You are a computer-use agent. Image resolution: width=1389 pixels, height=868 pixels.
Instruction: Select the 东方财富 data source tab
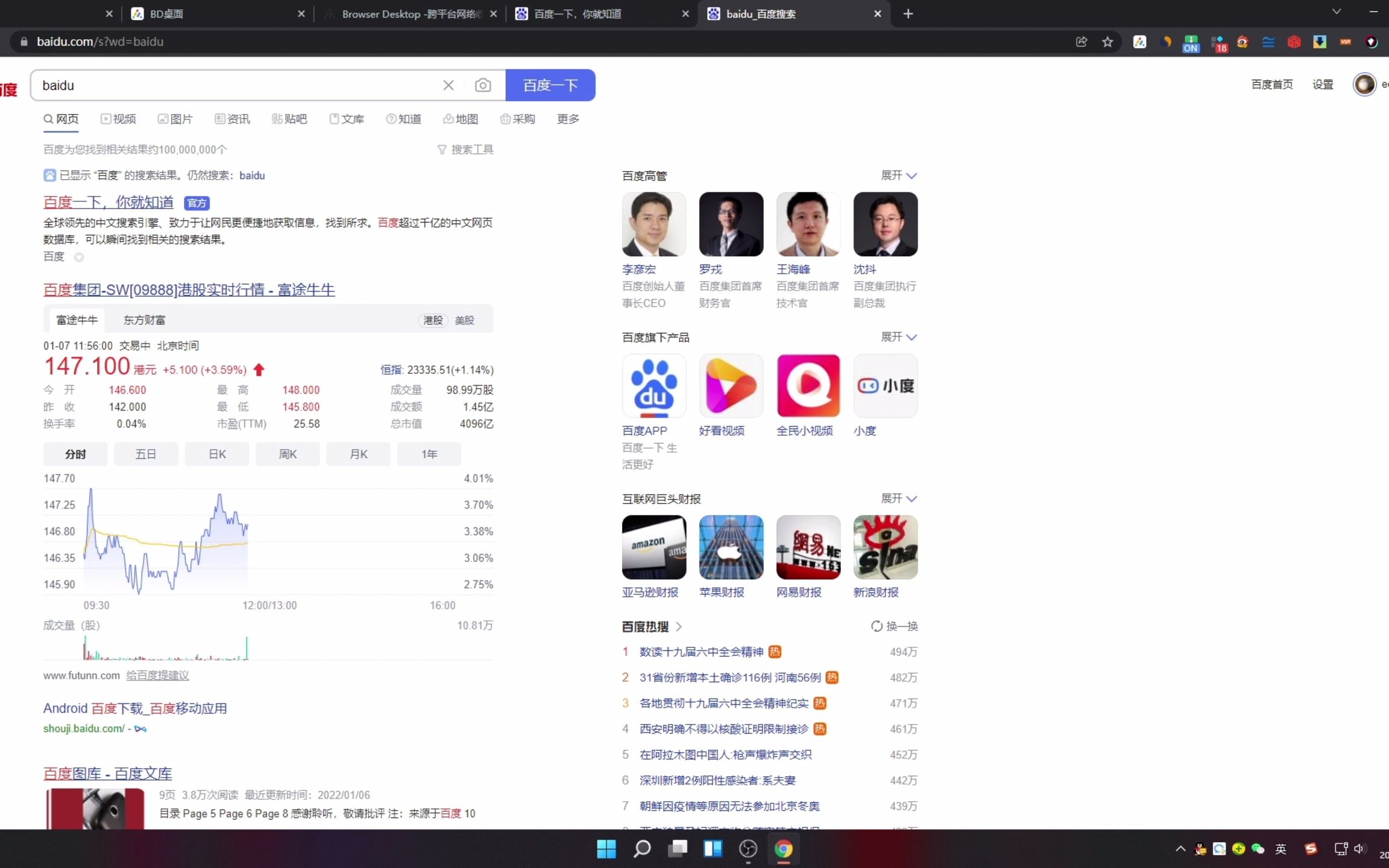(x=144, y=320)
